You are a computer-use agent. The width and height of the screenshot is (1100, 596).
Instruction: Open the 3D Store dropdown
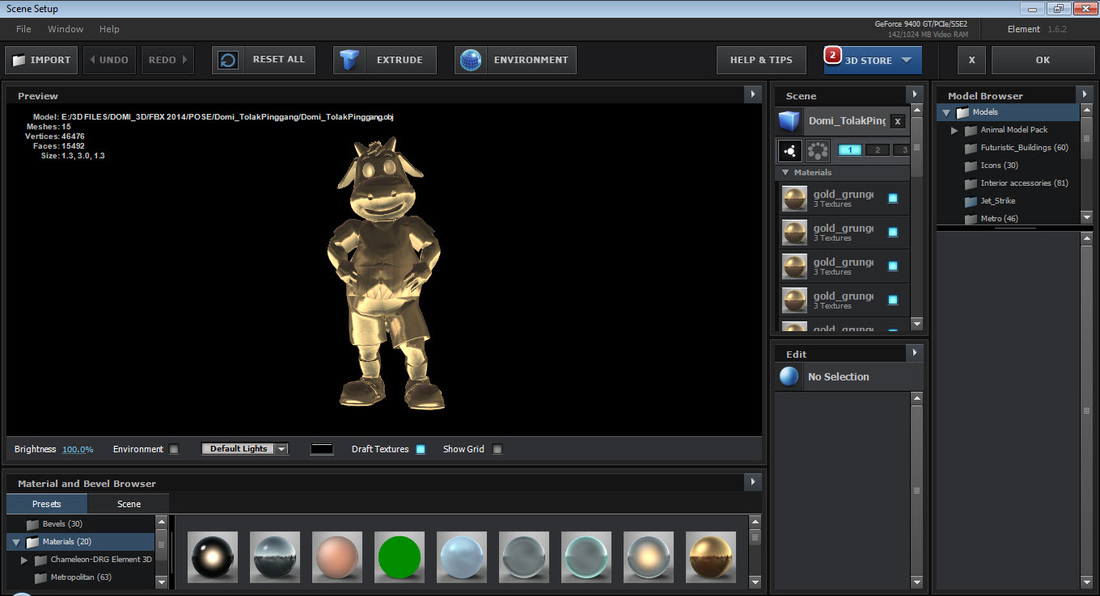pyautogui.click(x=873, y=60)
